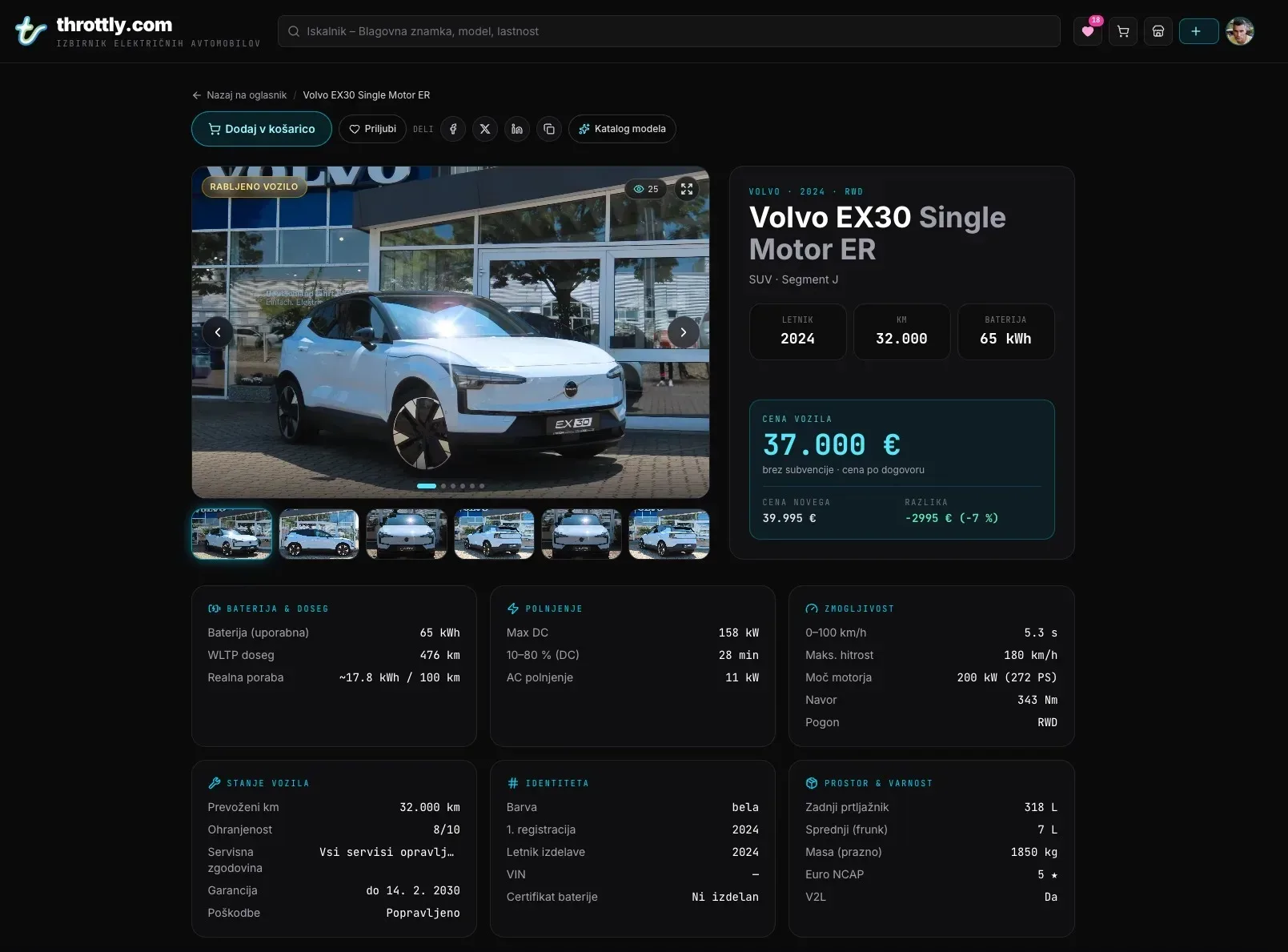The height and width of the screenshot is (952, 1288).
Task: Select the fourth gallery thumbnail
Action: (494, 533)
